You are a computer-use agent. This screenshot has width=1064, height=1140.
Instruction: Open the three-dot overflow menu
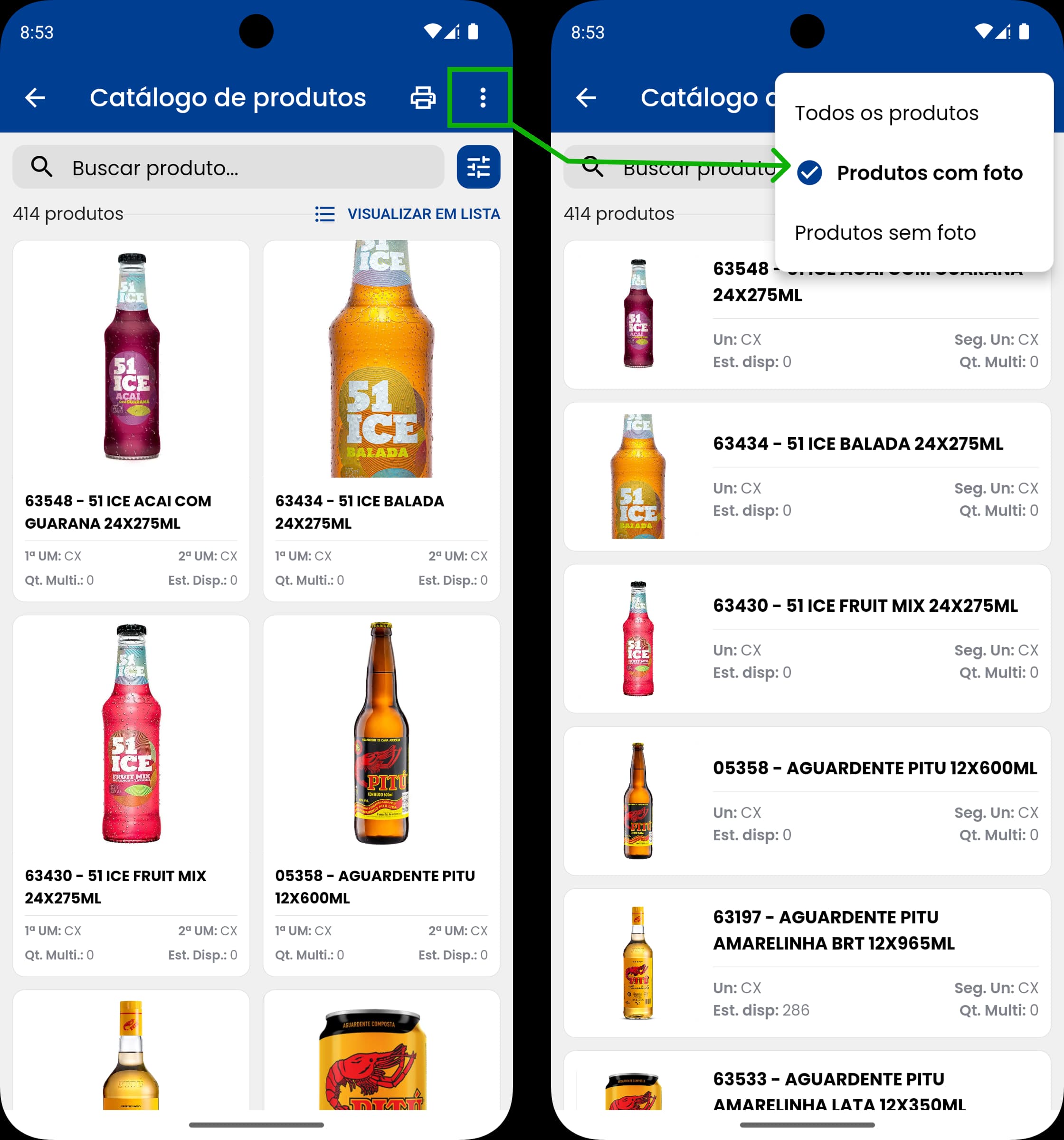coord(483,97)
